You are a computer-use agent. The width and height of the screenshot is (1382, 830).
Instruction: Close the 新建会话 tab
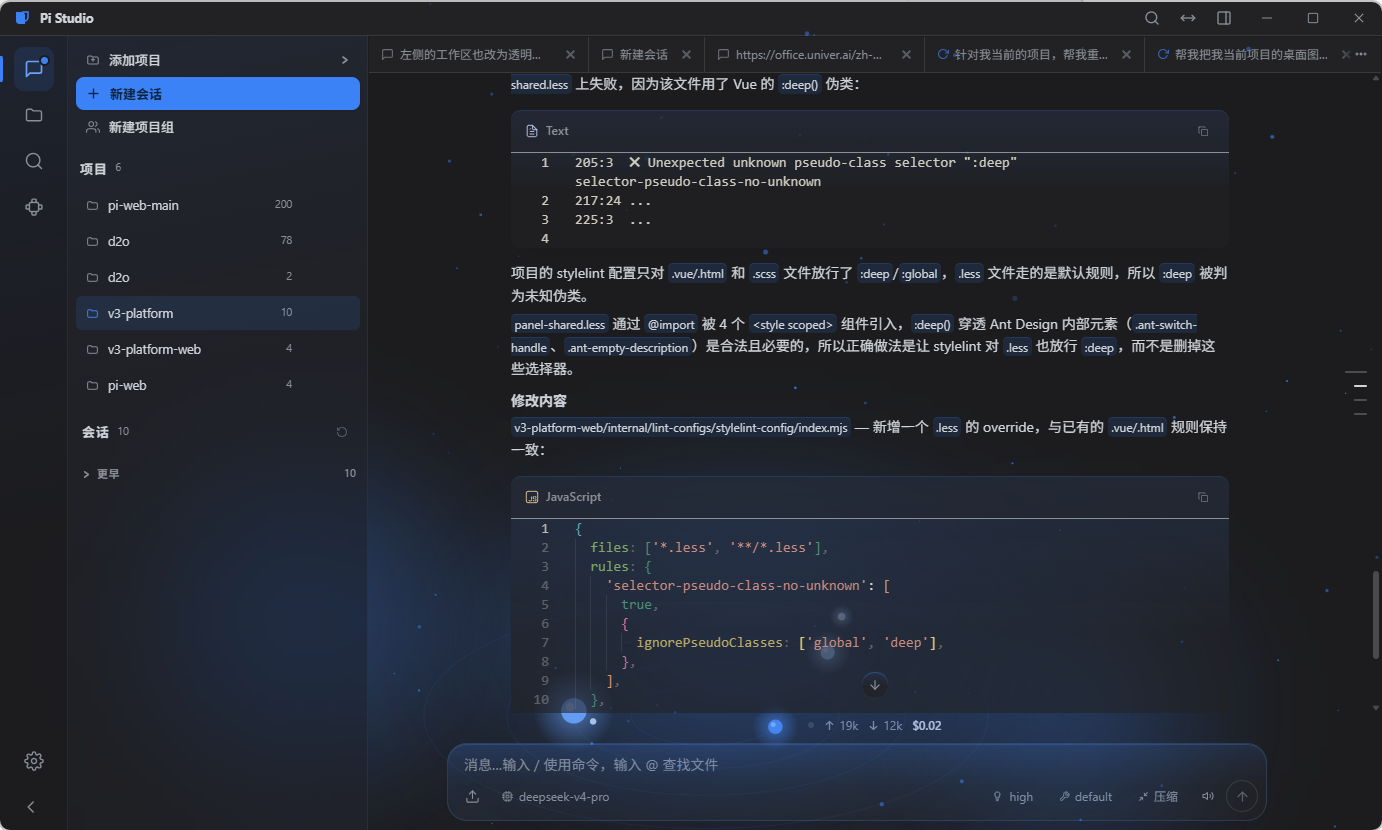688,55
